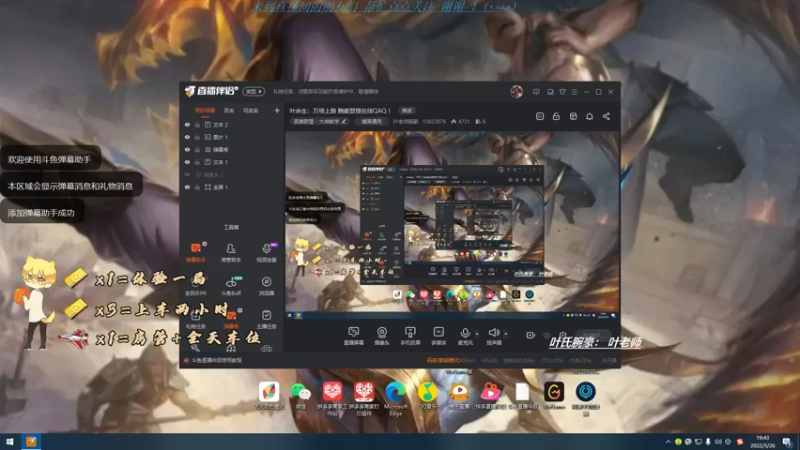
Task: Open the 浏览器 tool
Action: point(266,286)
